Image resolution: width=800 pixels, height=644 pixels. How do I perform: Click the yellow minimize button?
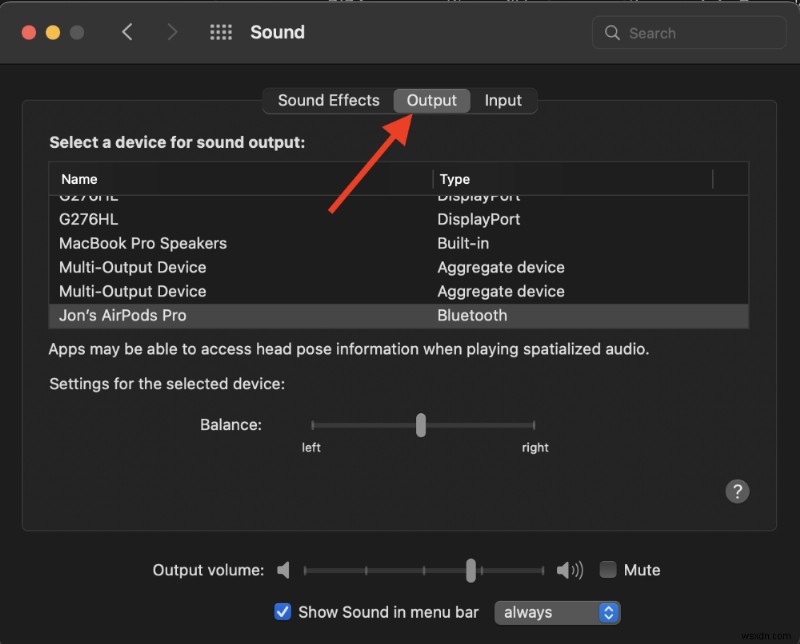point(53,32)
